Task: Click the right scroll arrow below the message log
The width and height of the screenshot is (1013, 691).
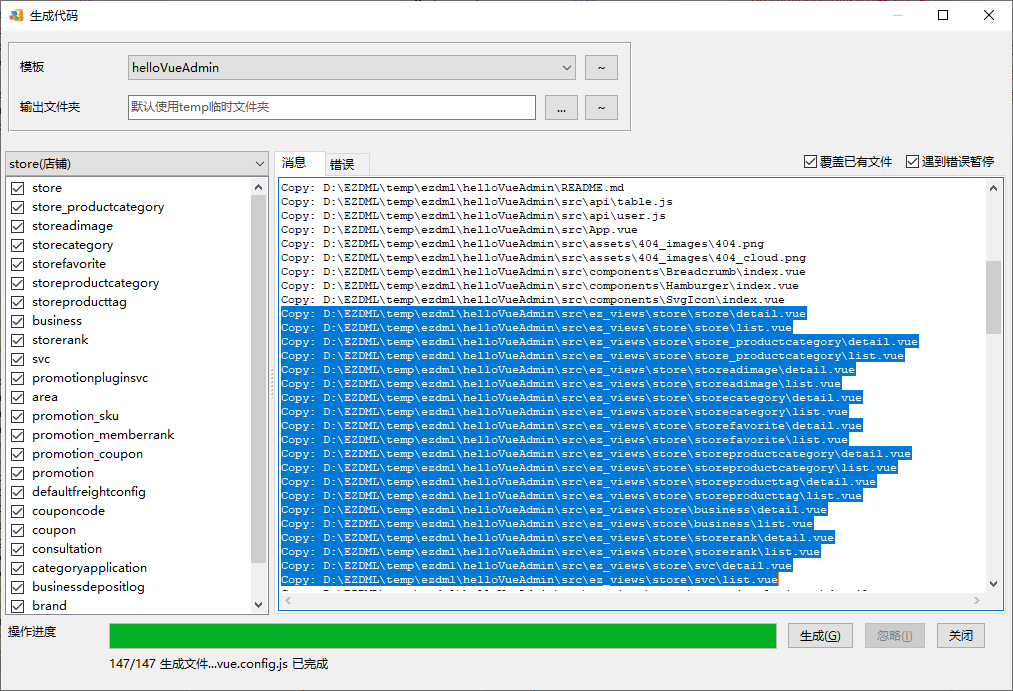Action: click(977, 600)
